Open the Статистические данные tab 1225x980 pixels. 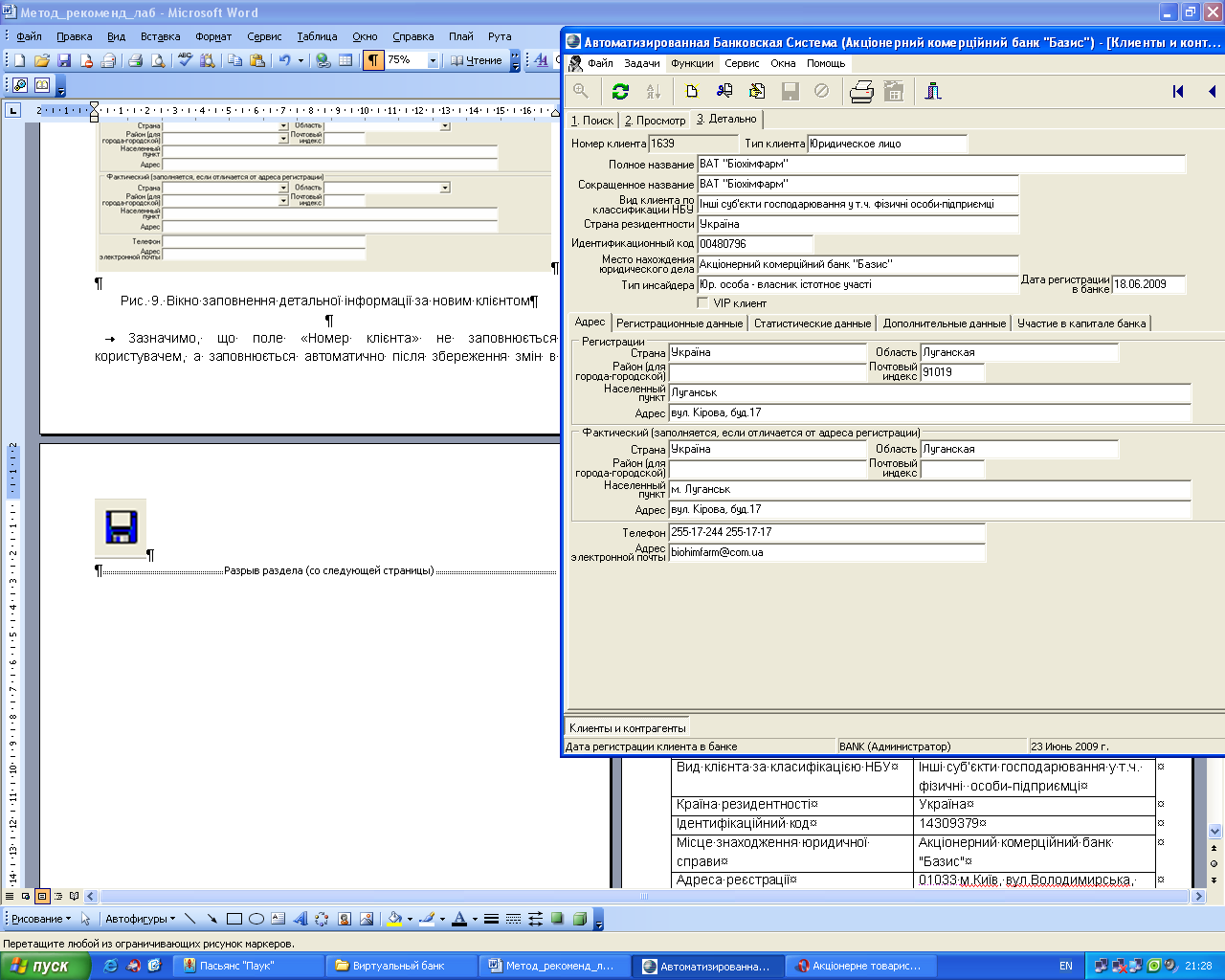point(813,323)
